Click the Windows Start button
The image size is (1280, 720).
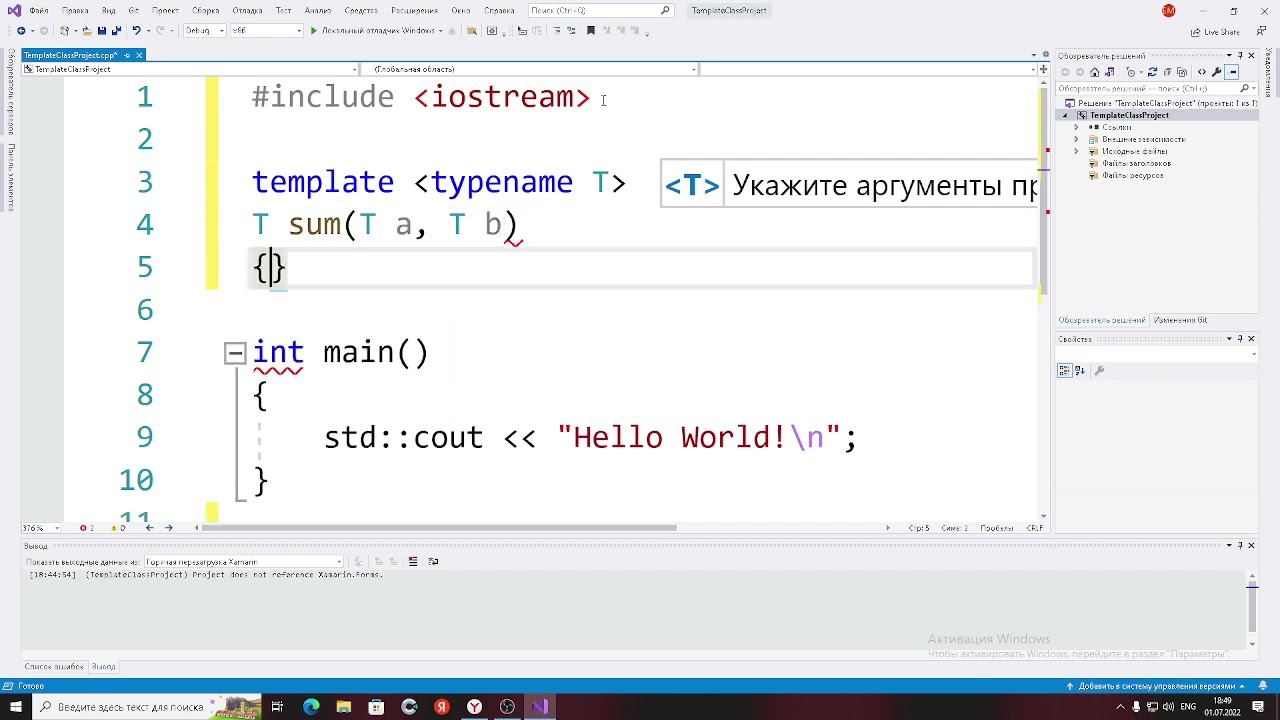click(x=17, y=707)
